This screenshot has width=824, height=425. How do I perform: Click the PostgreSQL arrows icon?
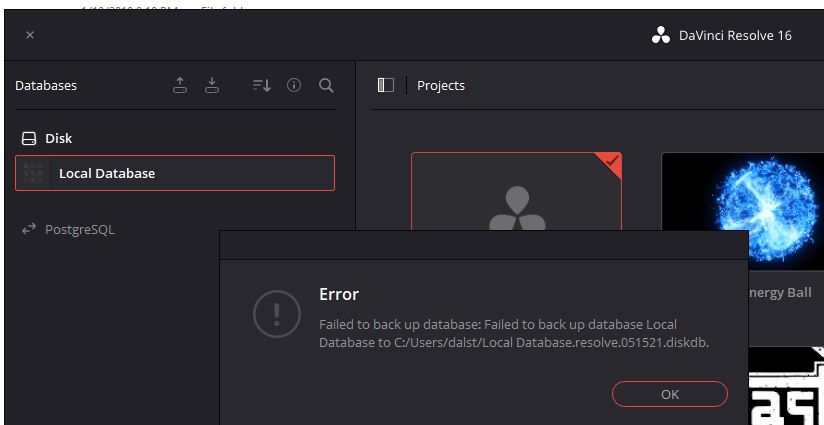[x=28, y=229]
